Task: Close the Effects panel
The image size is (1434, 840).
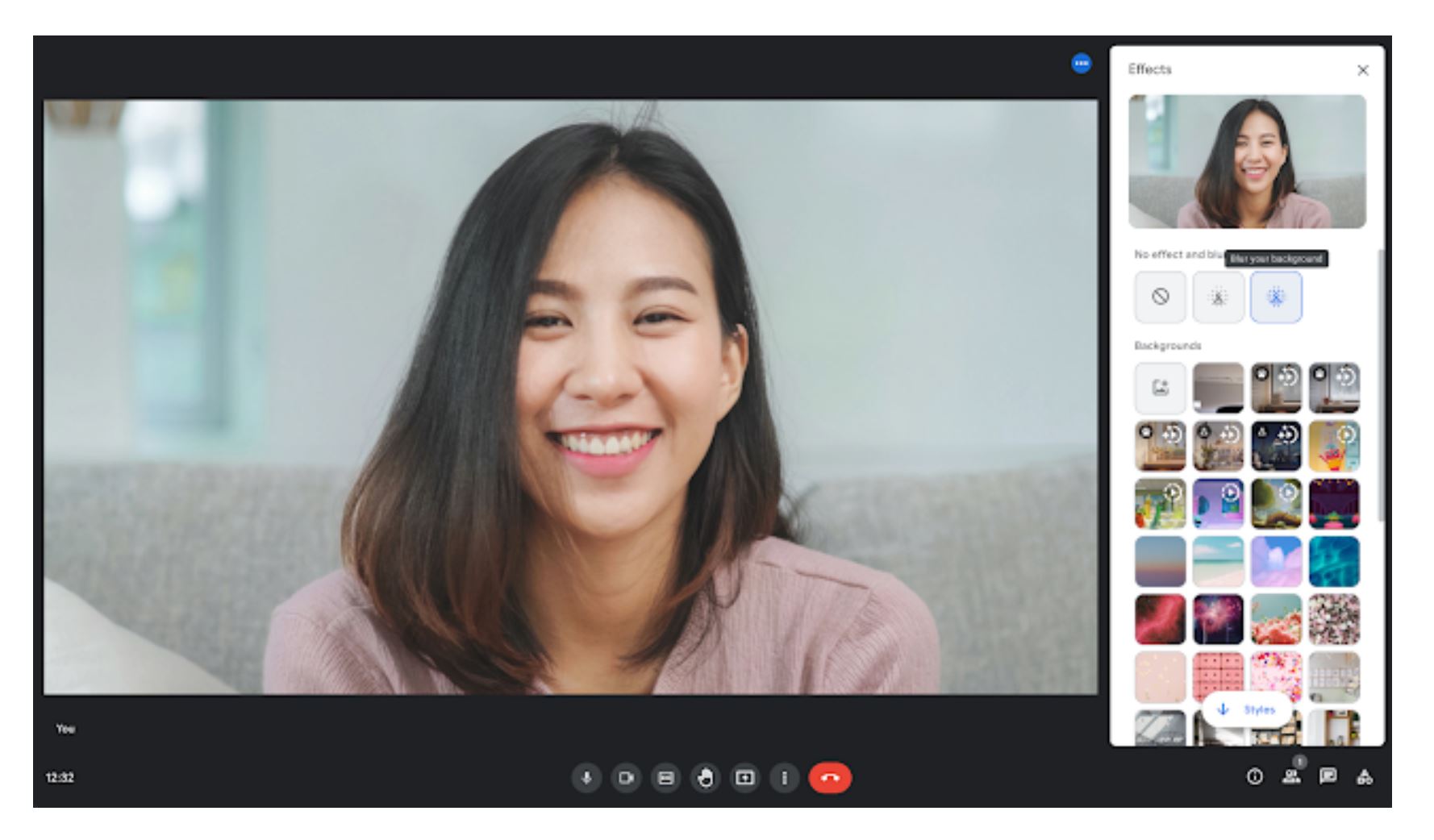Action: (1363, 70)
